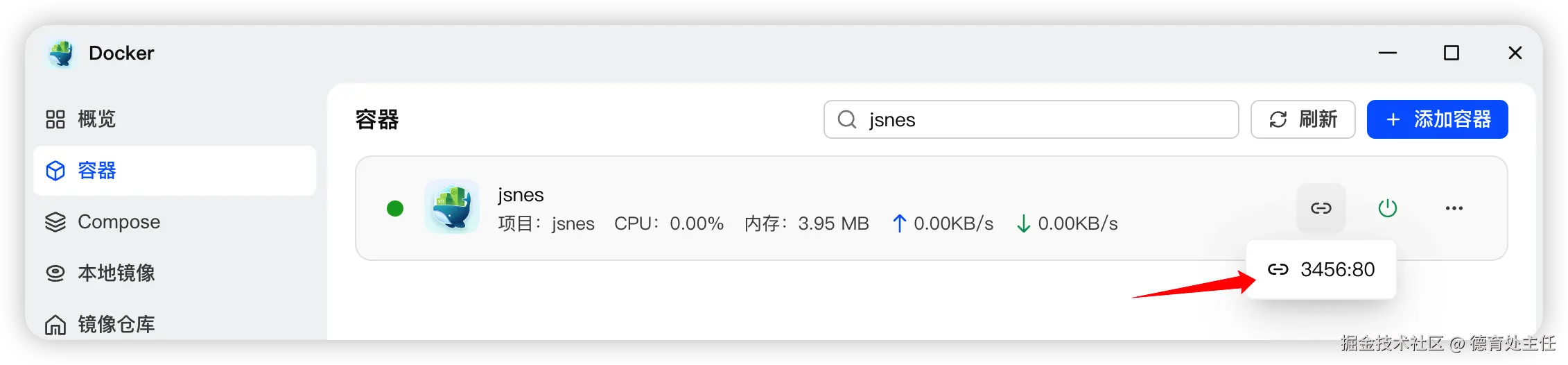Click the container link icon button

tap(1321, 208)
